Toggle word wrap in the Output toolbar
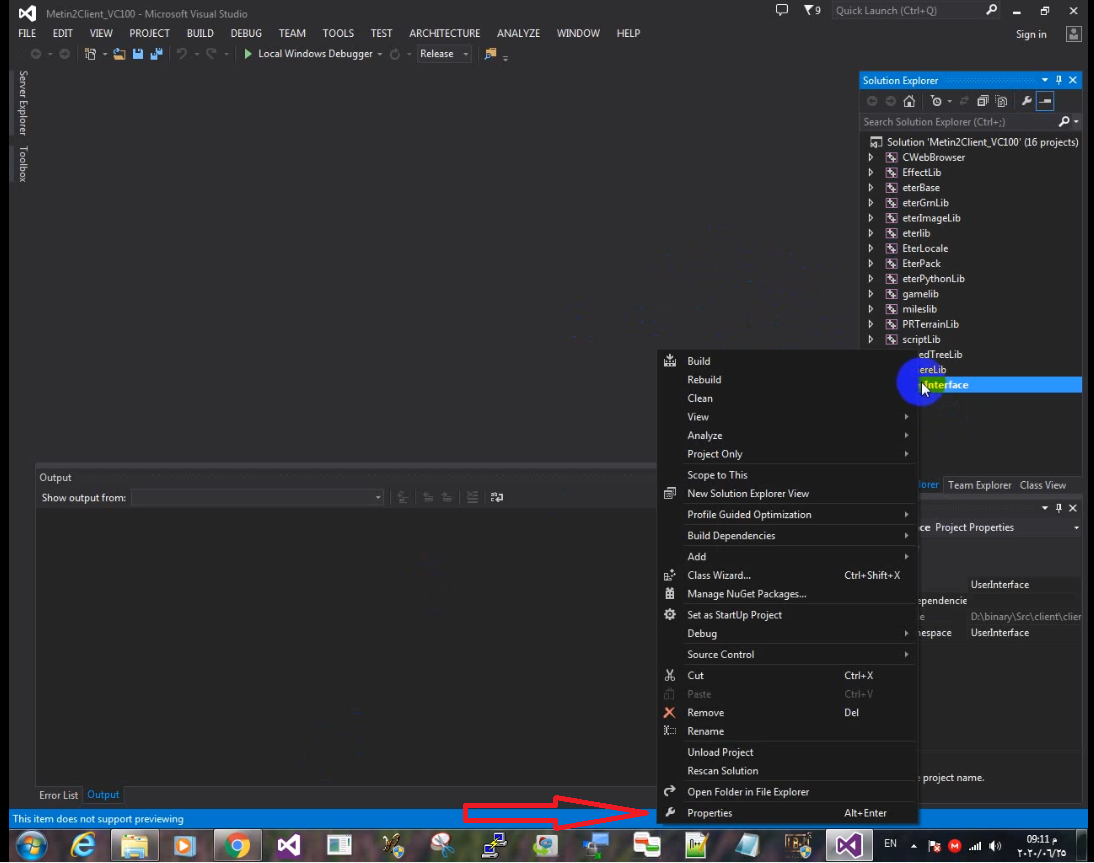Image resolution: width=1094 pixels, height=863 pixels. (497, 497)
